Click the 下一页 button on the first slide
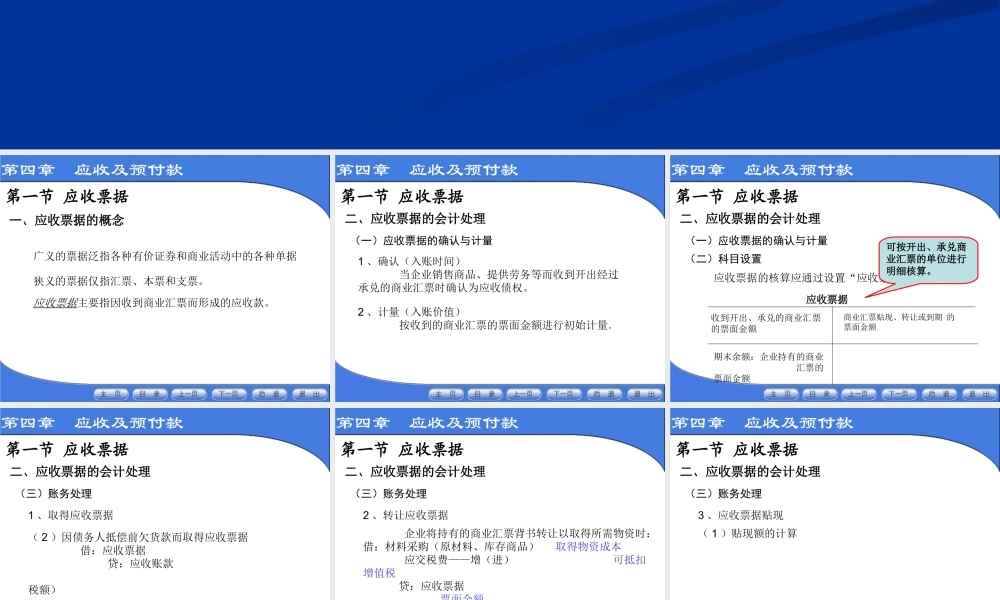The image size is (1000, 600). pos(232,394)
